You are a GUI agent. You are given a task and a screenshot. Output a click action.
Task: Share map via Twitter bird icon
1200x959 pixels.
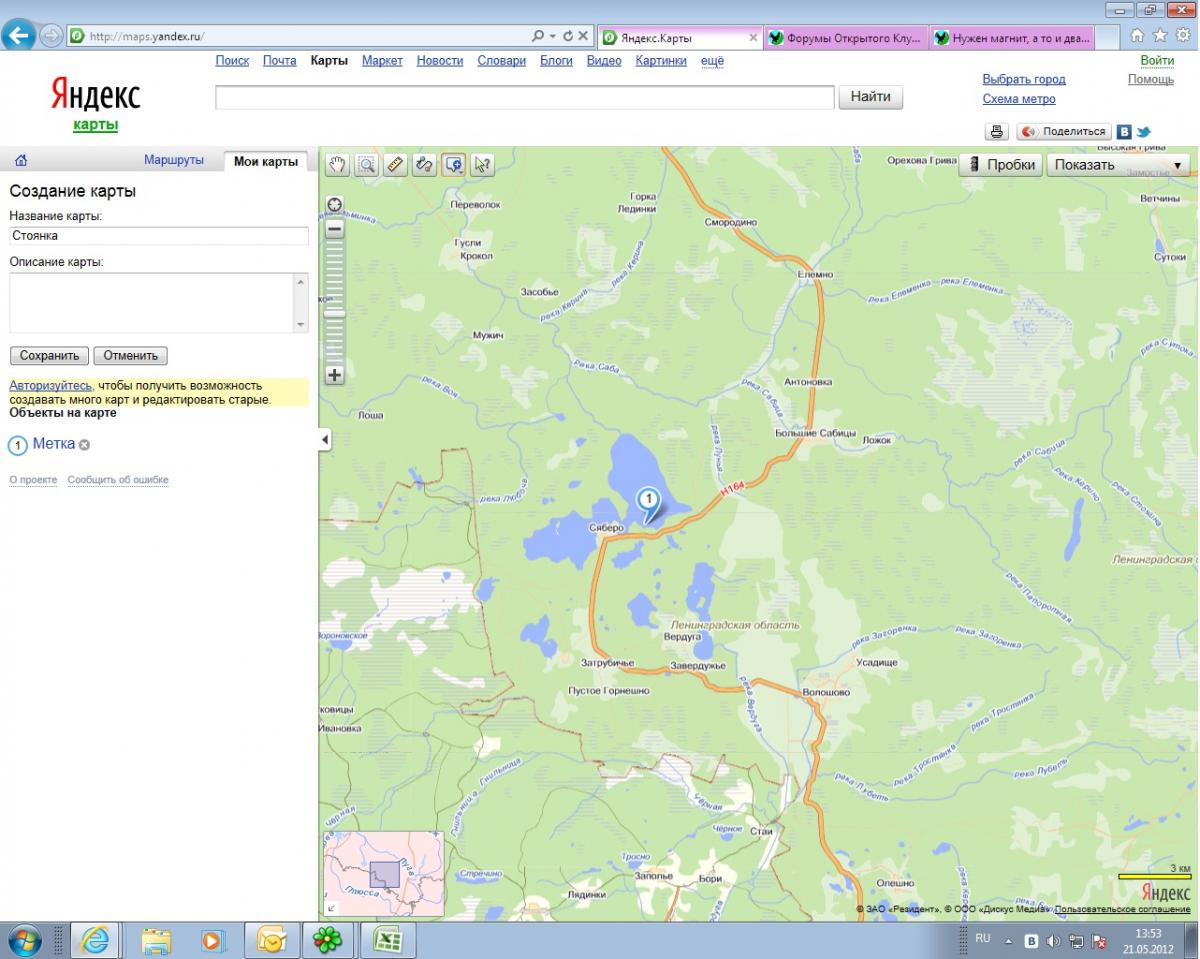point(1143,132)
